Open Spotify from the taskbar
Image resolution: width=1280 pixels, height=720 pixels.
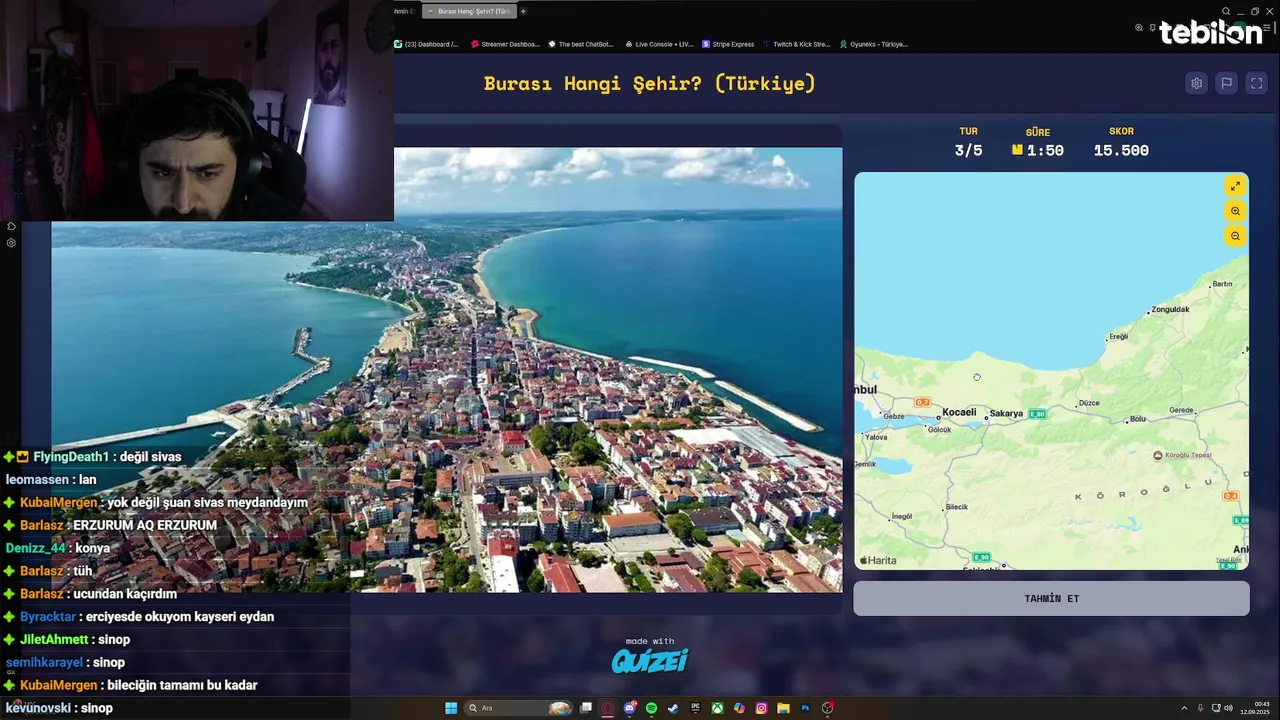tap(652, 708)
